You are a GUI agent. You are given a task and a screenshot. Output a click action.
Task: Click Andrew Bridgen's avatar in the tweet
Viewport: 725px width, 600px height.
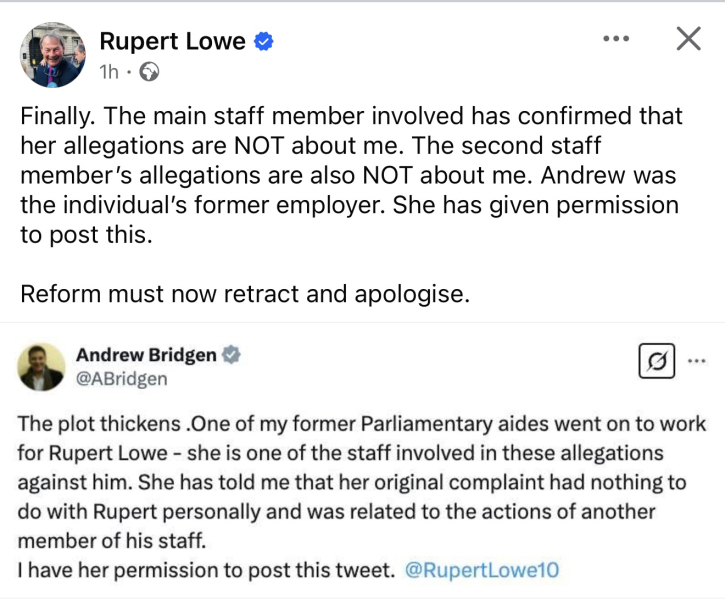click(41, 367)
